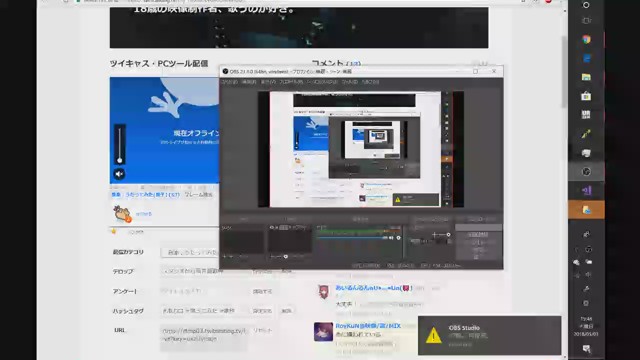
Task: Open OBS mixer gear settings
Action: click(398, 238)
